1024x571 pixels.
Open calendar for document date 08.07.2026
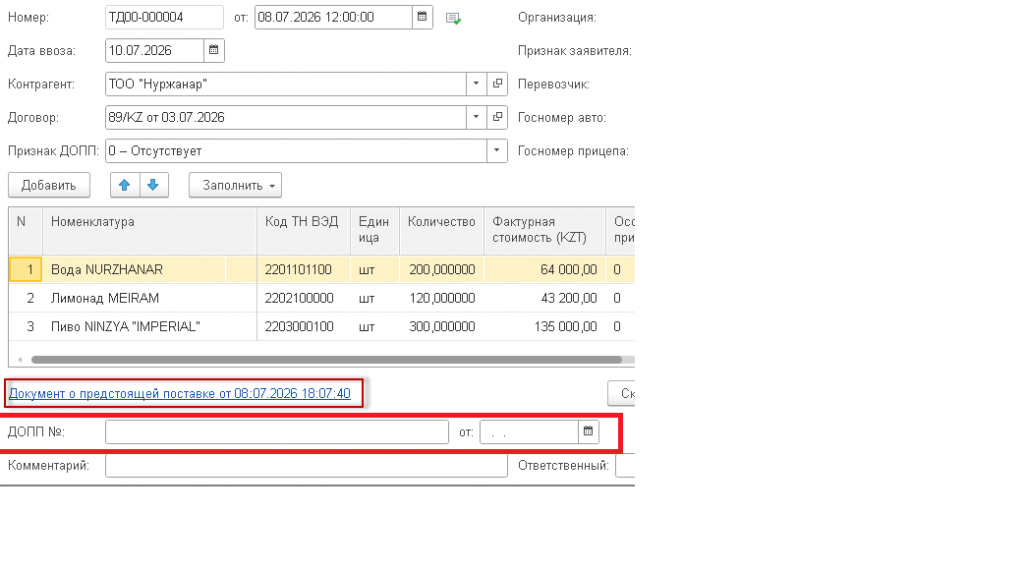[423, 17]
